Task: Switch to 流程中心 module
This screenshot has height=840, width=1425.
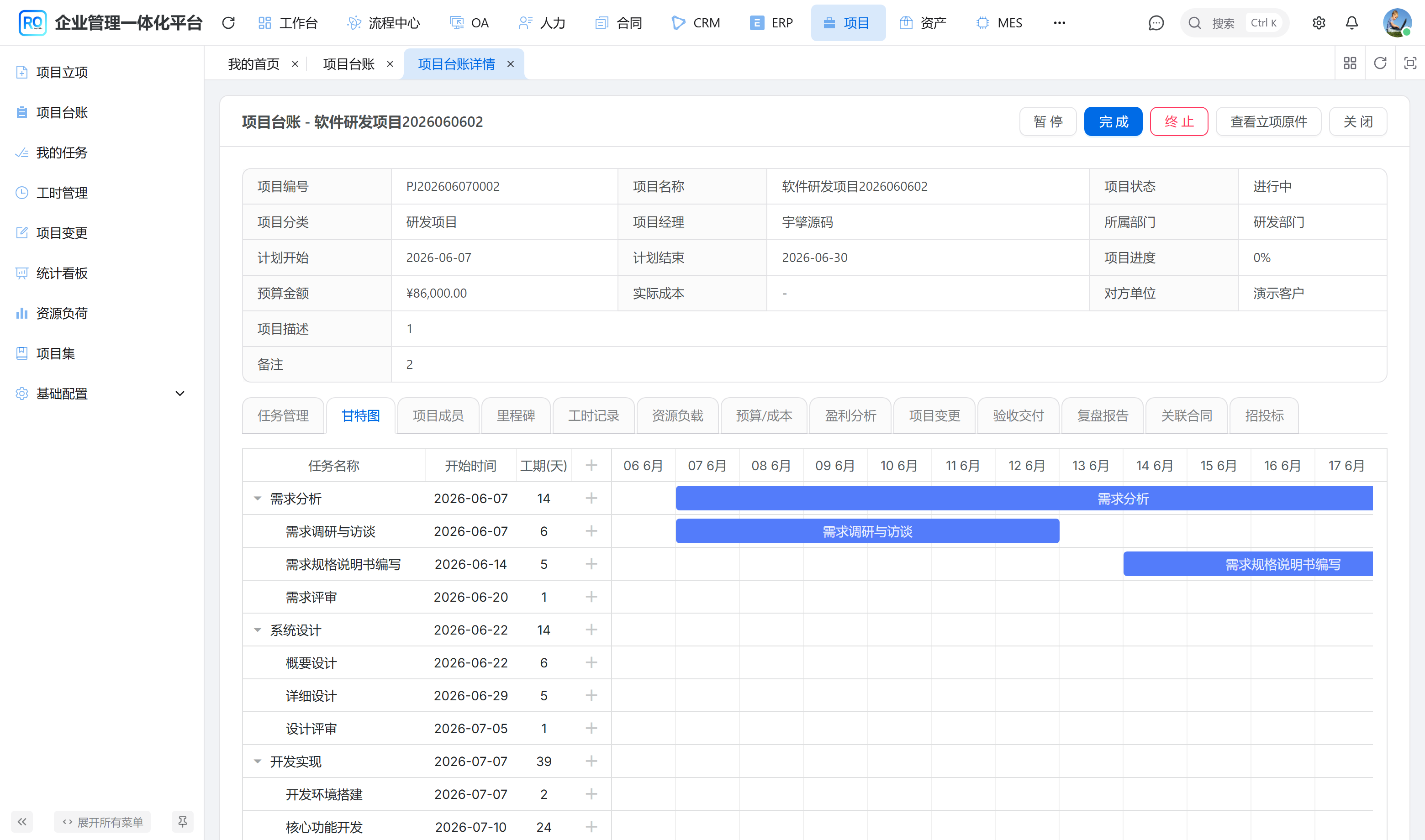Action: coord(383,23)
